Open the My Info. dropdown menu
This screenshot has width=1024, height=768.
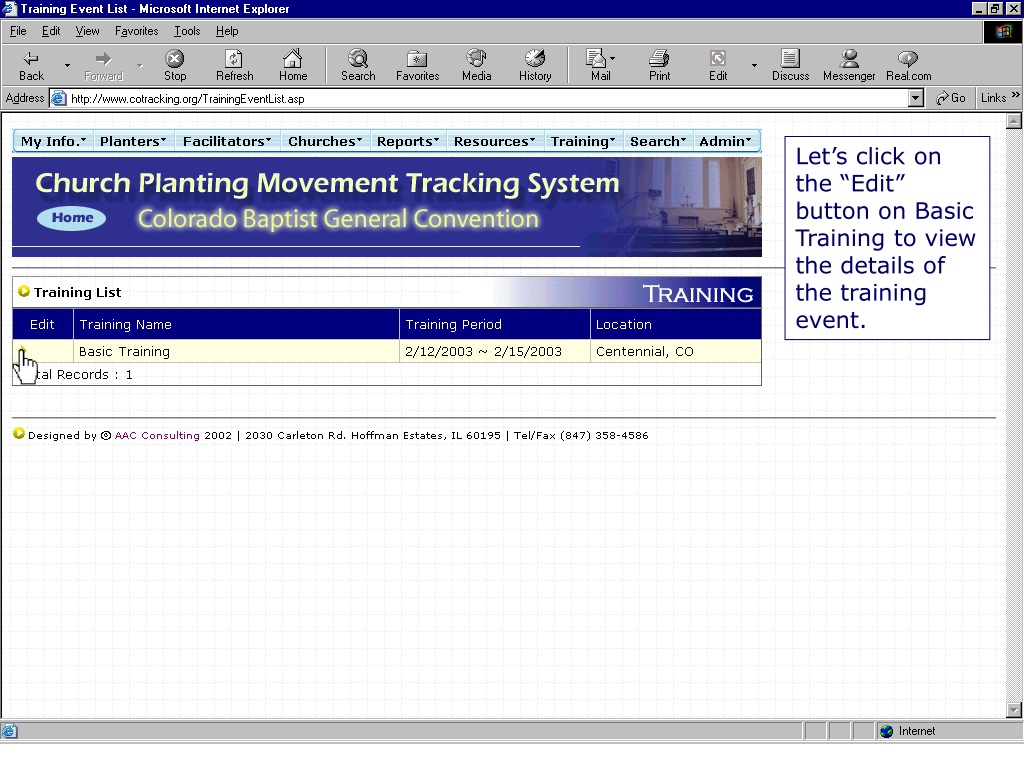[x=53, y=141]
